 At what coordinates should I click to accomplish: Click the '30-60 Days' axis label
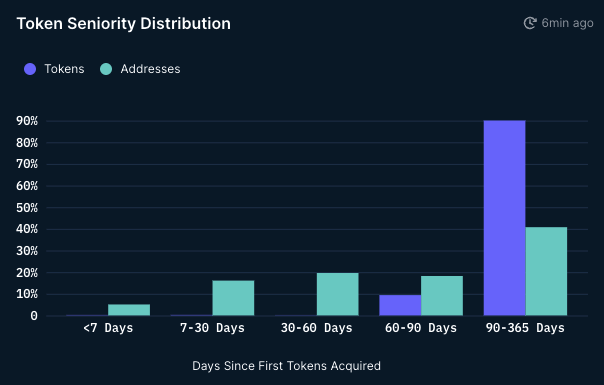(x=317, y=328)
